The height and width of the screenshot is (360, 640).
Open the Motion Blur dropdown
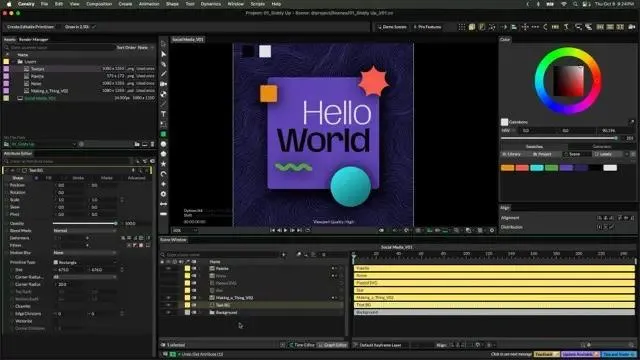(84, 253)
